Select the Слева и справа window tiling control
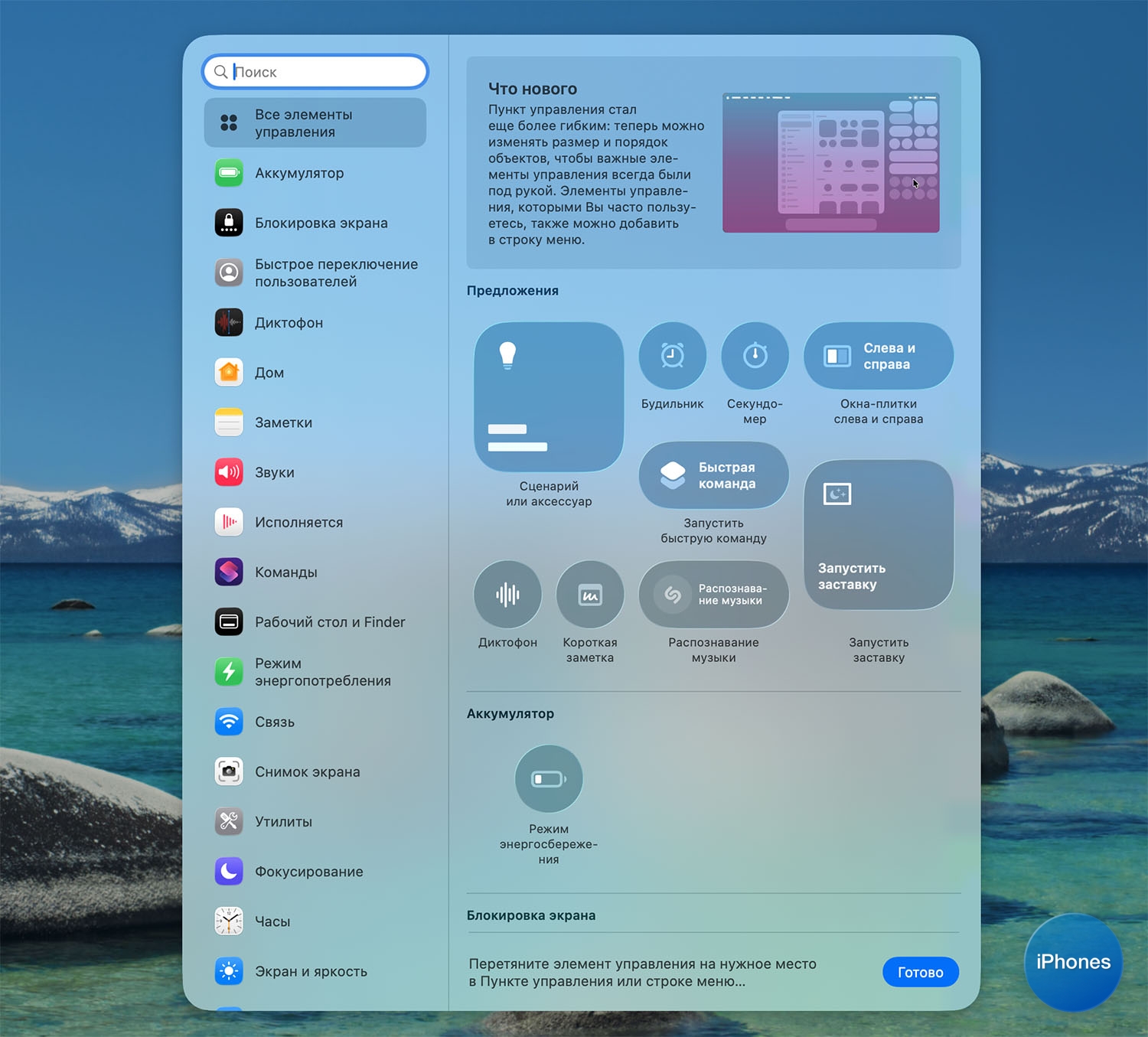 coord(879,356)
